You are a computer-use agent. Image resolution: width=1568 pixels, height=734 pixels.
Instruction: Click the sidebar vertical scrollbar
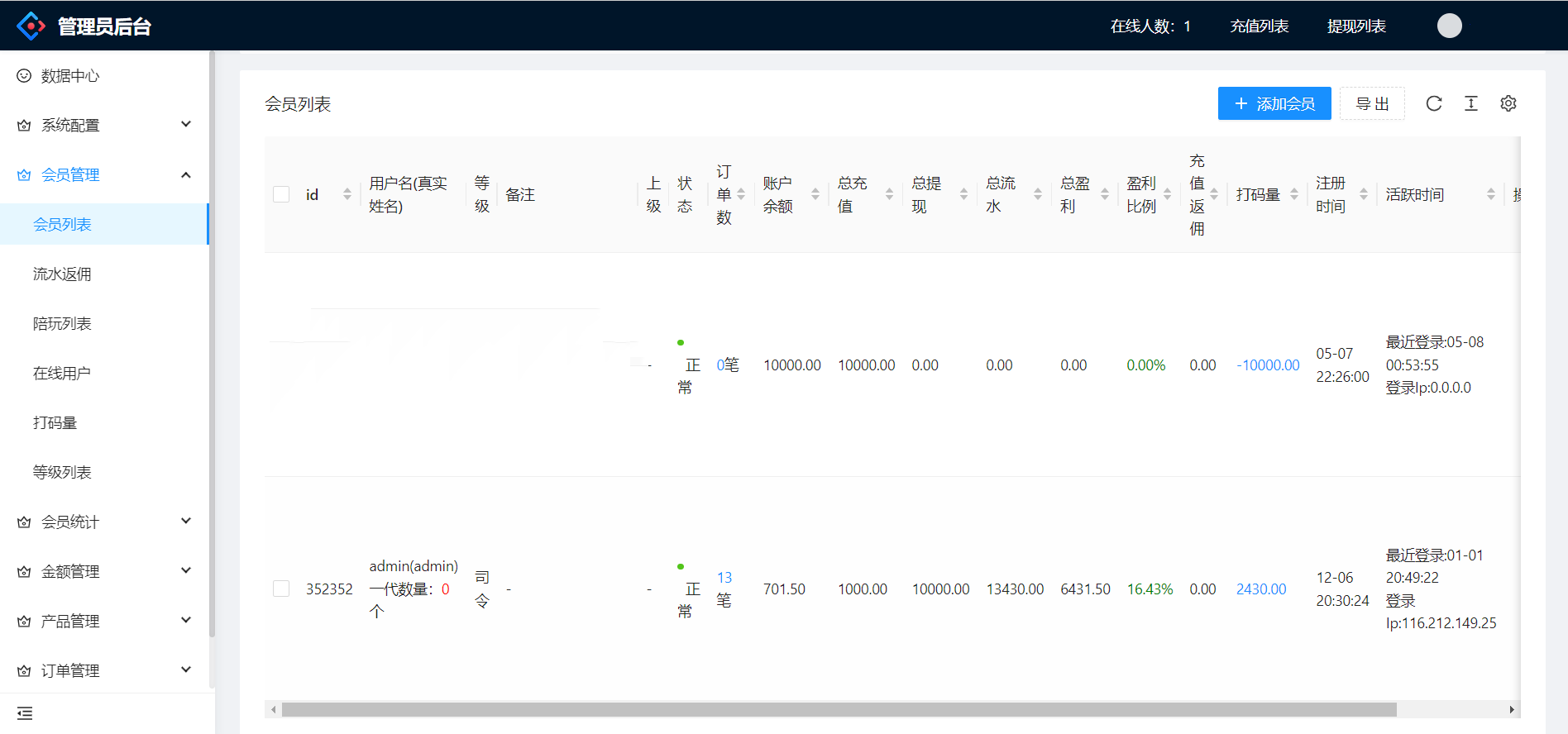tap(212, 343)
